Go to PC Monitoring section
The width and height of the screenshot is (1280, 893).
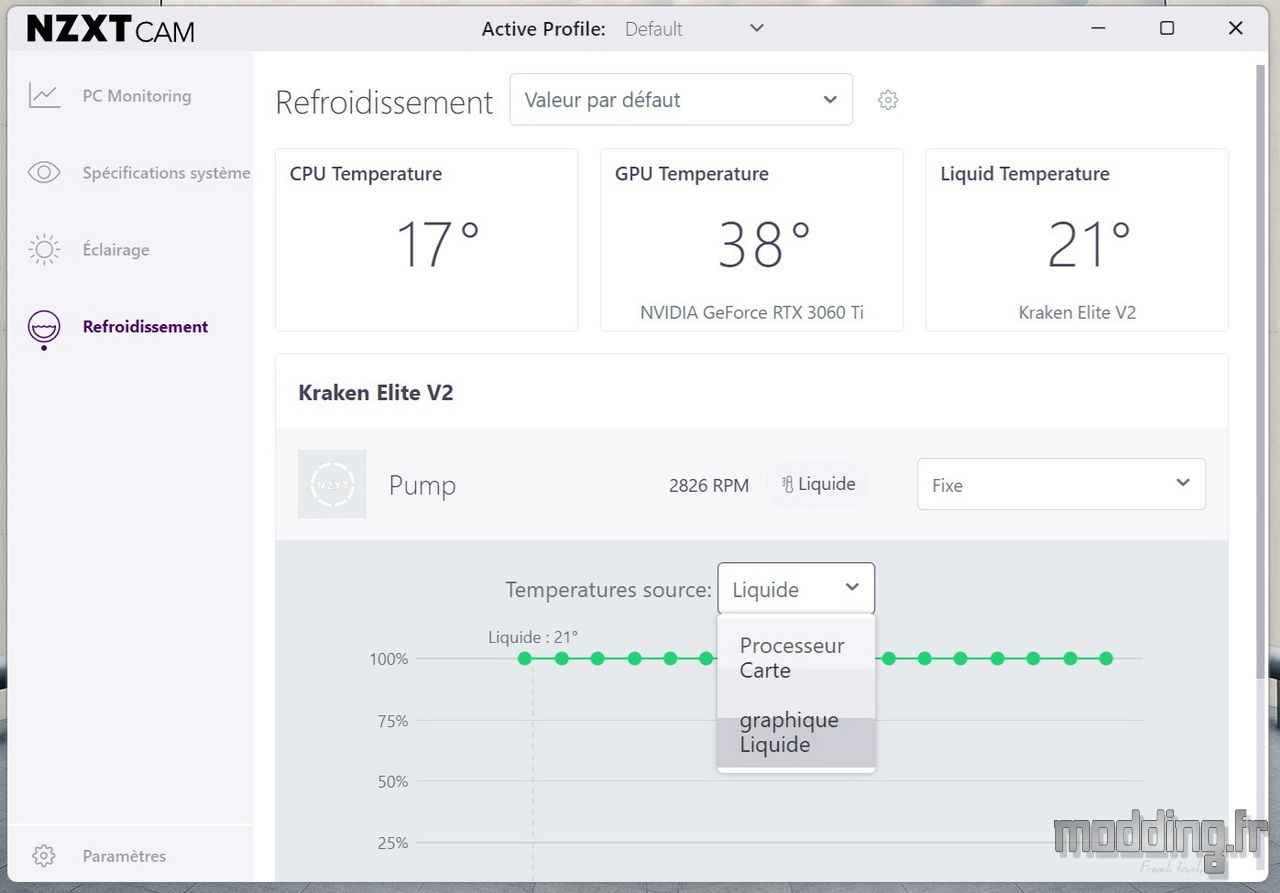click(137, 96)
